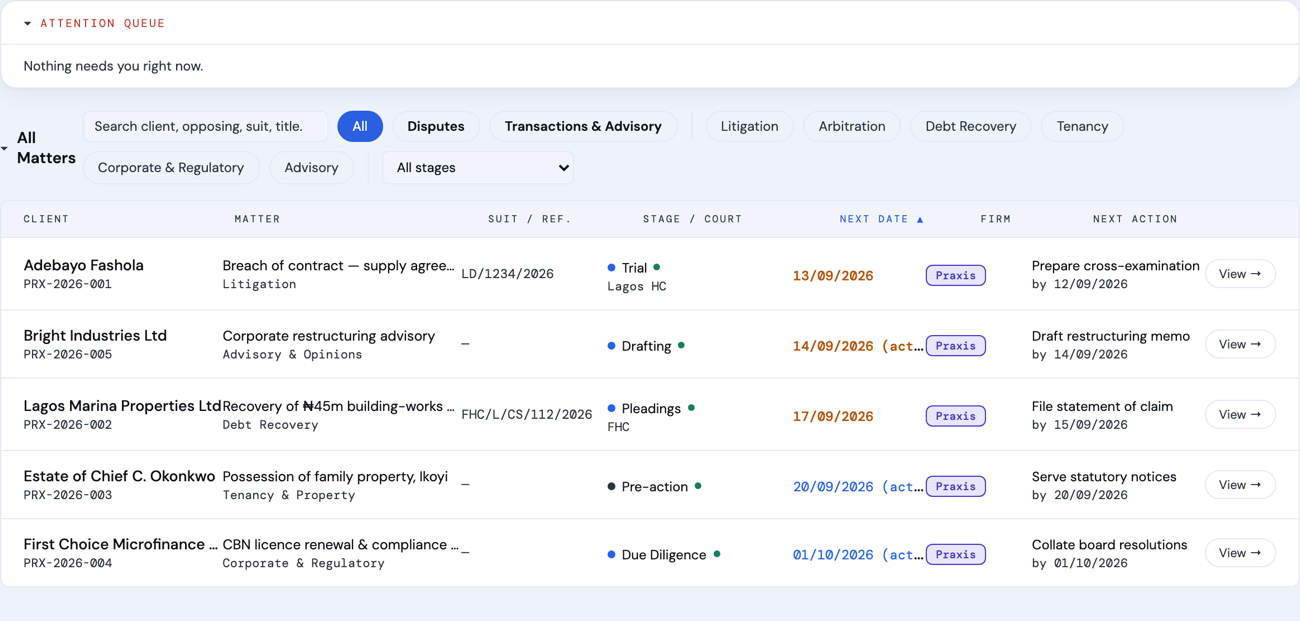
Task: Select the All filter pill
Action: point(360,126)
